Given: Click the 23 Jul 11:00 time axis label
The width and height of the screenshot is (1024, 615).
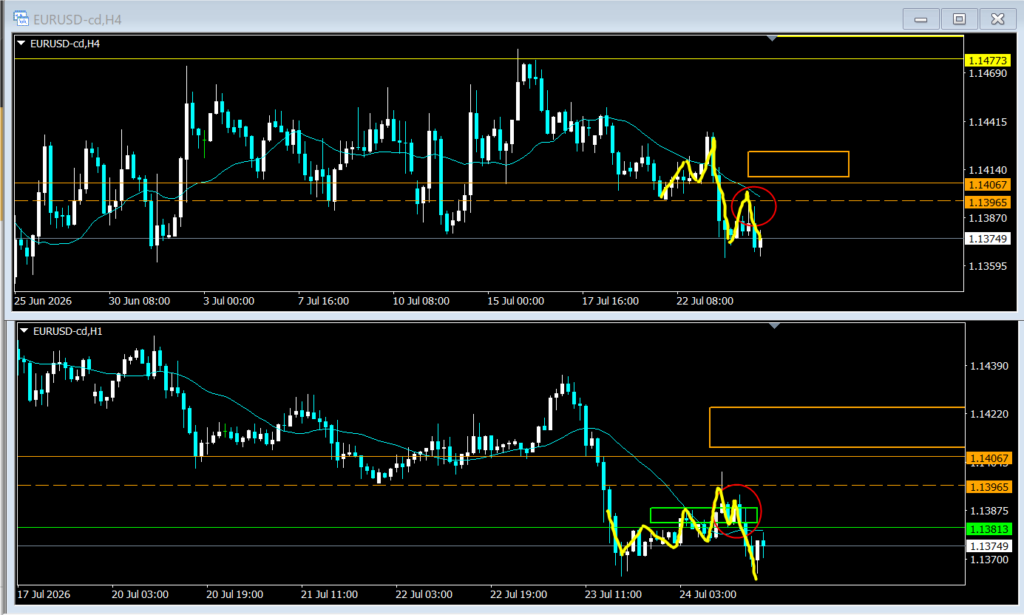Looking at the screenshot, I should click(613, 595).
